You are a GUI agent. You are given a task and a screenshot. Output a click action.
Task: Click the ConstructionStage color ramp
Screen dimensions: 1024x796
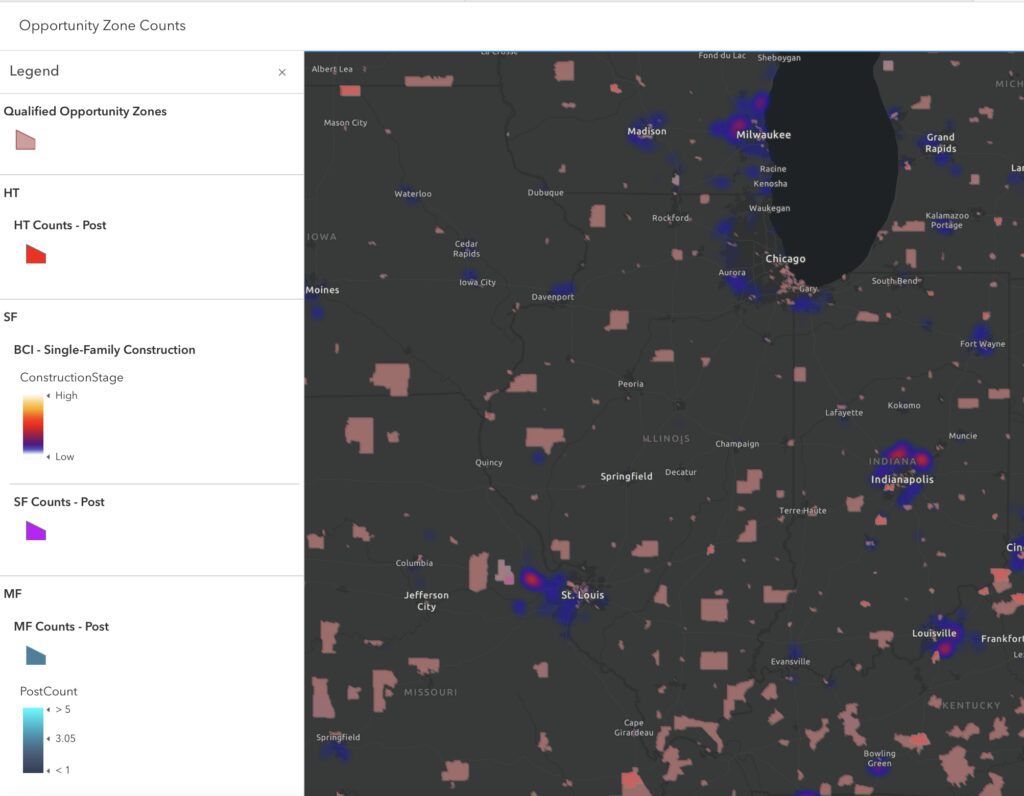point(33,424)
